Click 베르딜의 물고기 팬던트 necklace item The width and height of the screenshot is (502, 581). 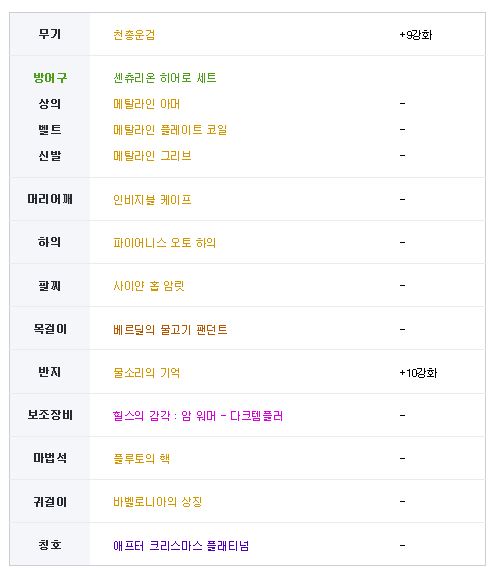[170, 329]
